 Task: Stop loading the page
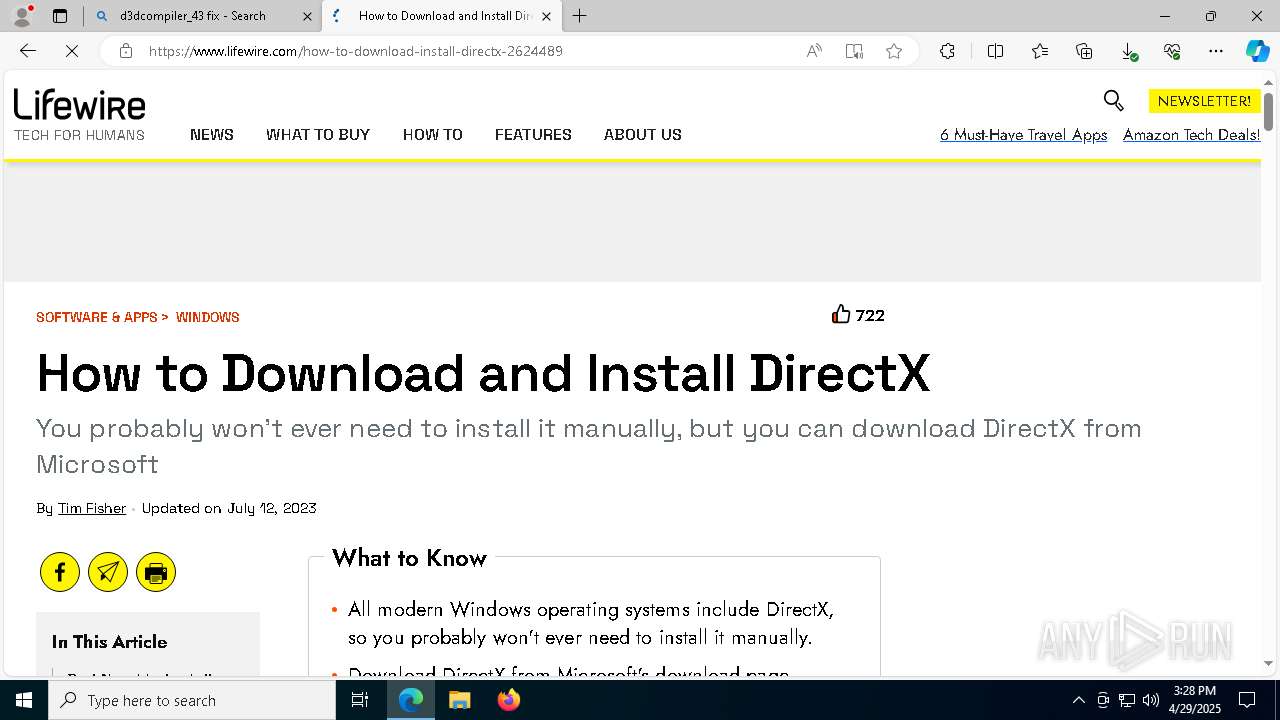72,51
